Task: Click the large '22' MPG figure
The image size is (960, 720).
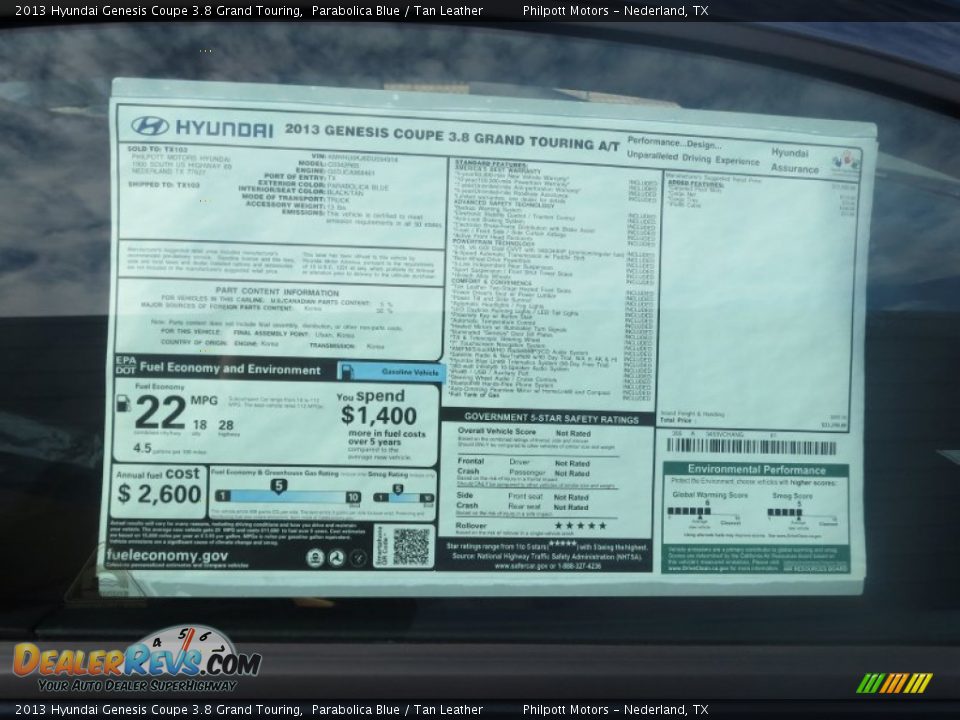Action: click(x=160, y=412)
